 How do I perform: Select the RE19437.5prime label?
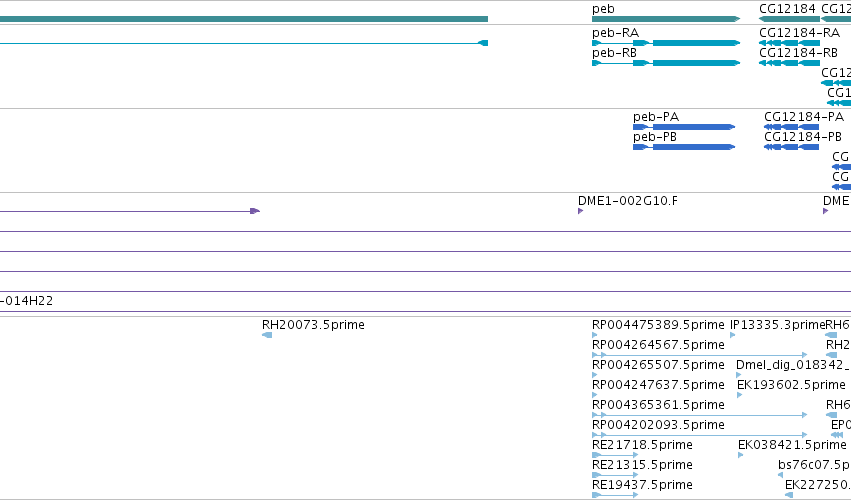point(642,485)
